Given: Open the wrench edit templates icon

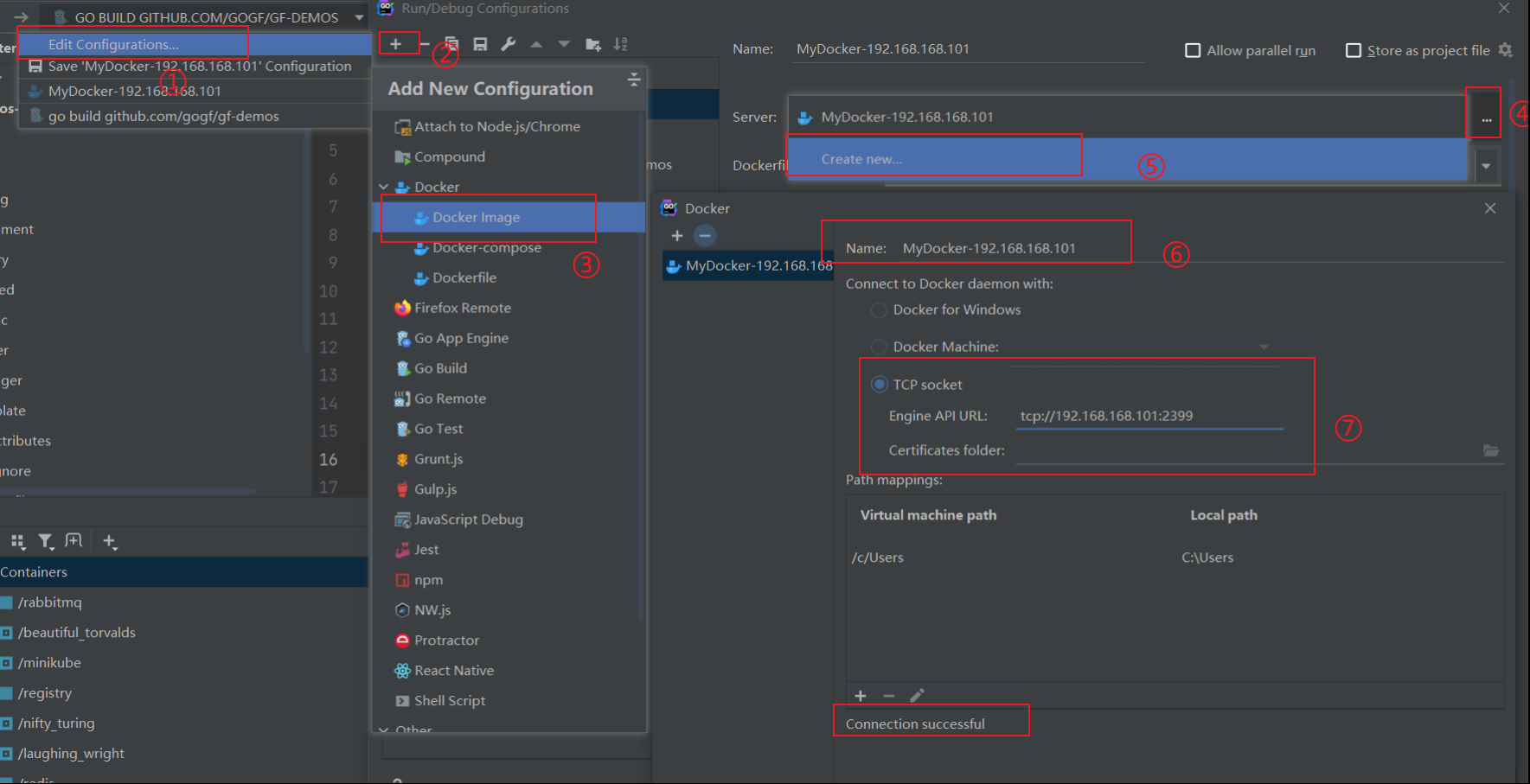Looking at the screenshot, I should (509, 44).
